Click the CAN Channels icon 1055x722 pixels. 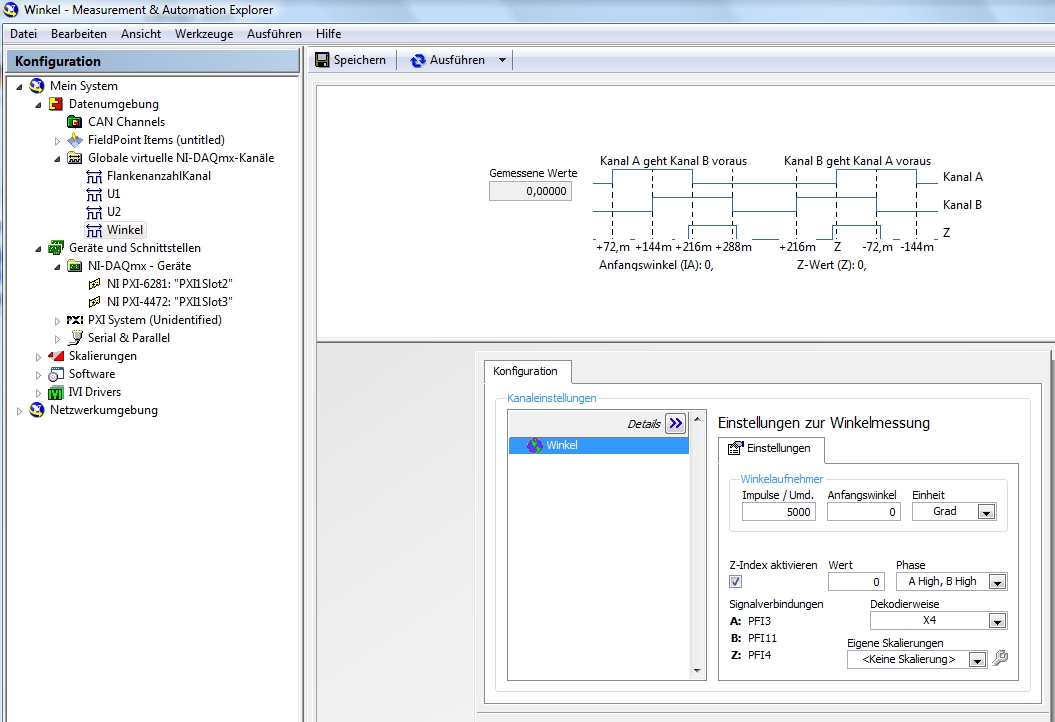(x=75, y=122)
